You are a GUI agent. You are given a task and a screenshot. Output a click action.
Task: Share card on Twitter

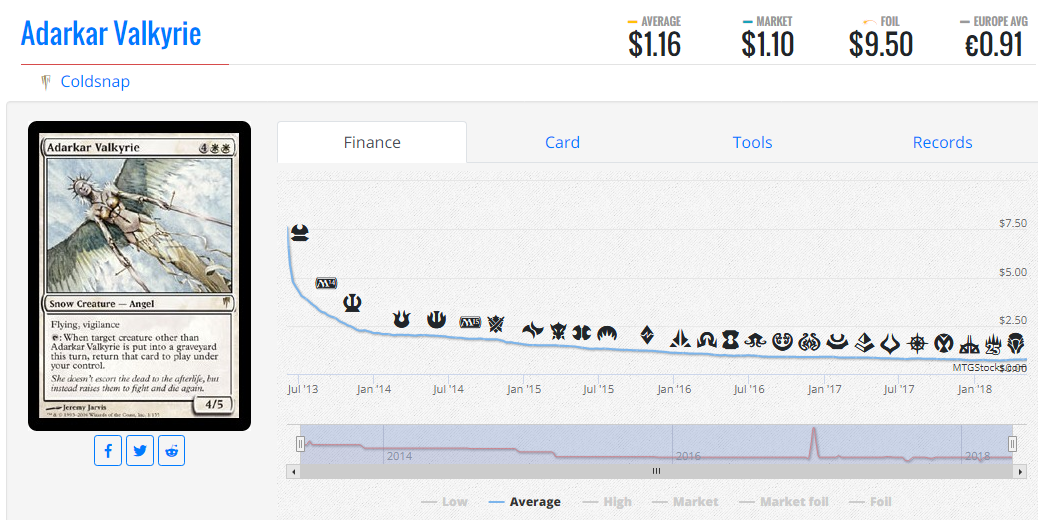(140, 451)
